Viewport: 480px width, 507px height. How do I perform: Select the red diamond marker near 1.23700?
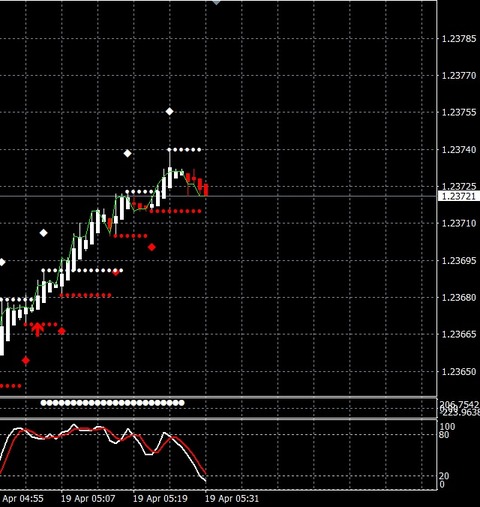152,247
